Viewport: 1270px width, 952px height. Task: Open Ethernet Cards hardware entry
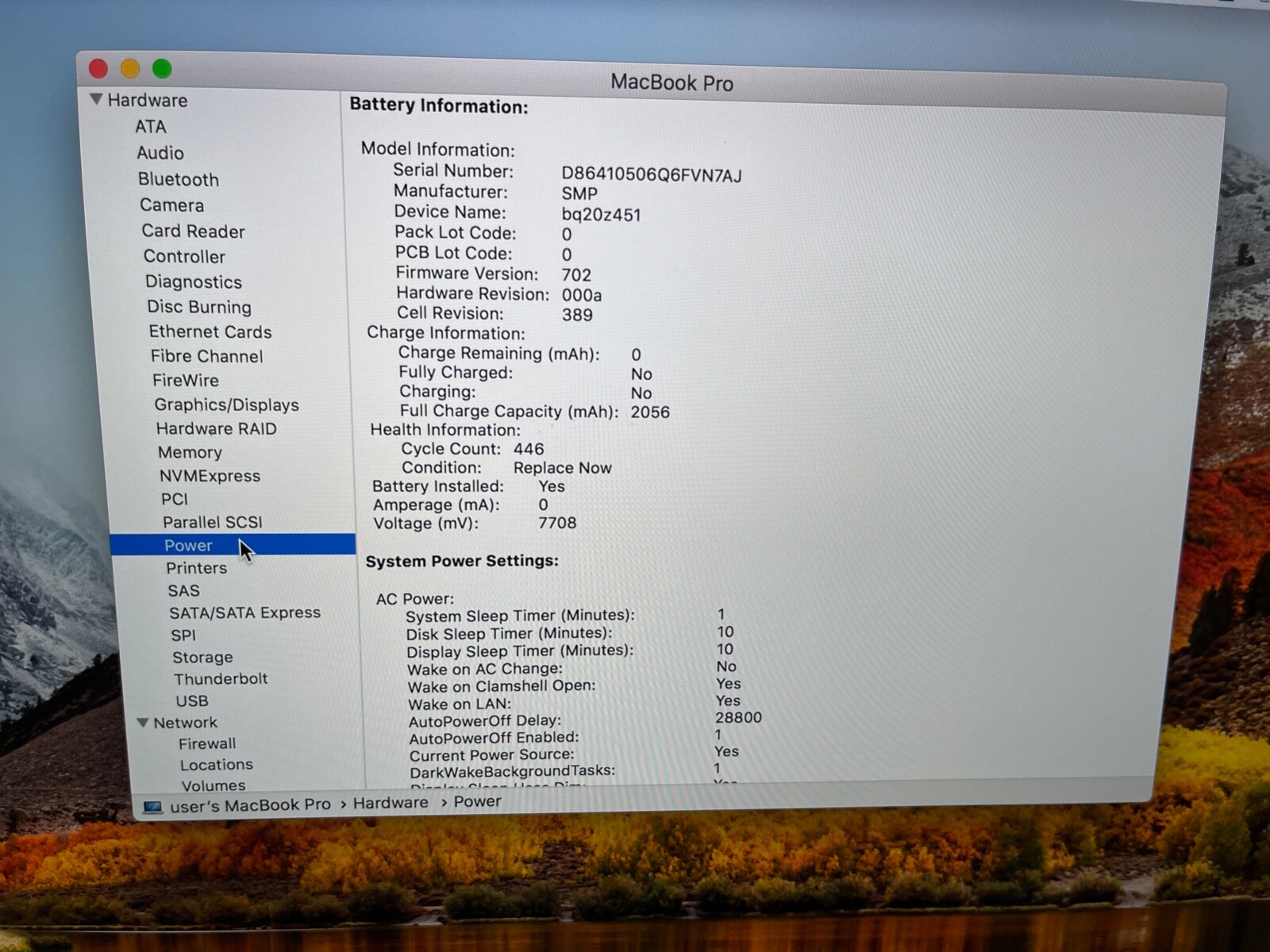(x=210, y=332)
